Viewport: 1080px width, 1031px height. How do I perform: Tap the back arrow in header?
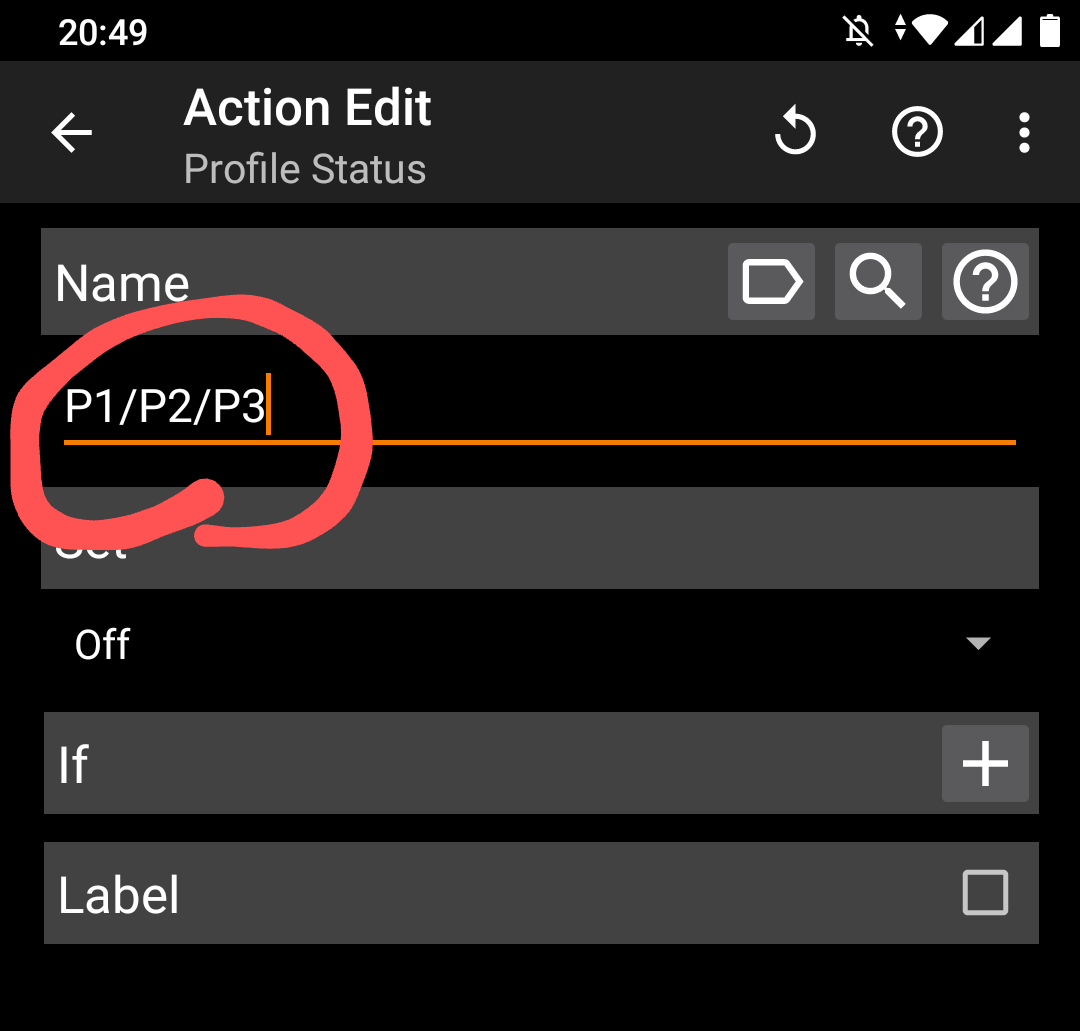coord(72,133)
